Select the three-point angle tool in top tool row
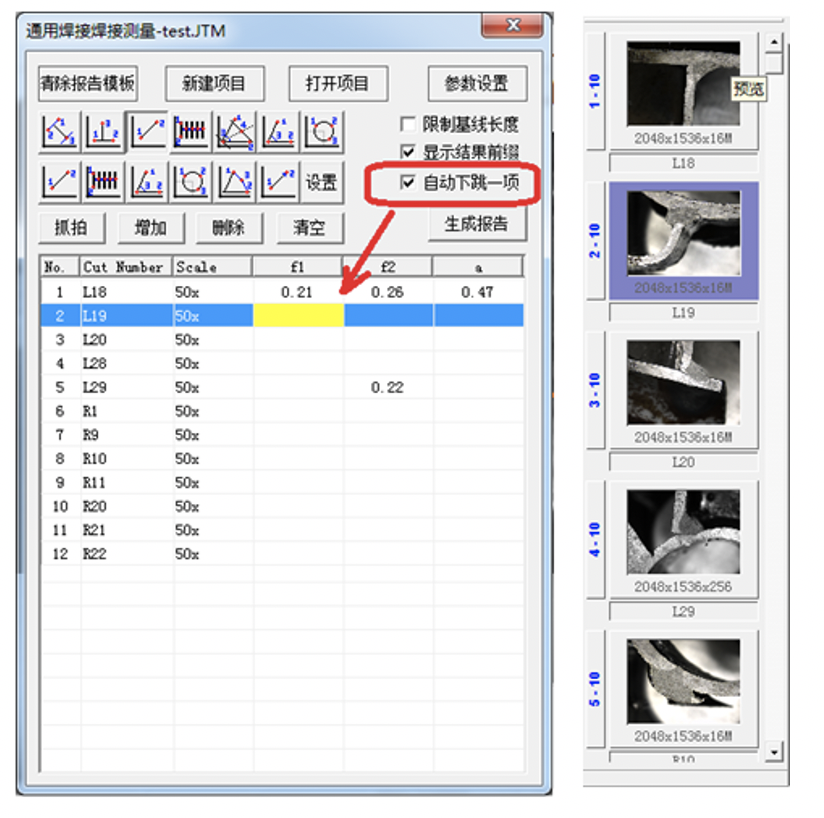Screen dimensions: 824x818 tap(278, 131)
